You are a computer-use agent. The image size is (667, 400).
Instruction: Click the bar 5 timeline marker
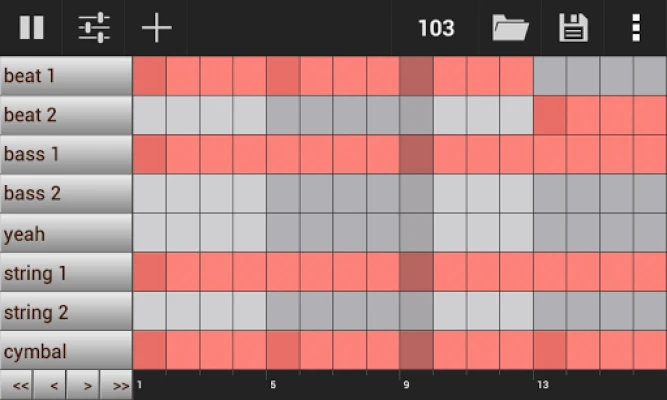pyautogui.click(x=272, y=384)
